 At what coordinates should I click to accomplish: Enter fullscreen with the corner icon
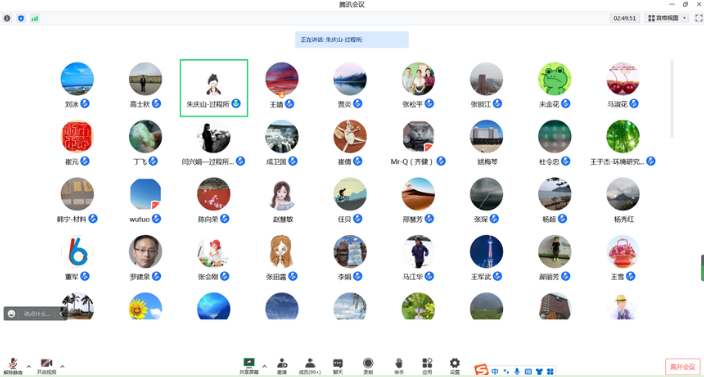coord(699,18)
